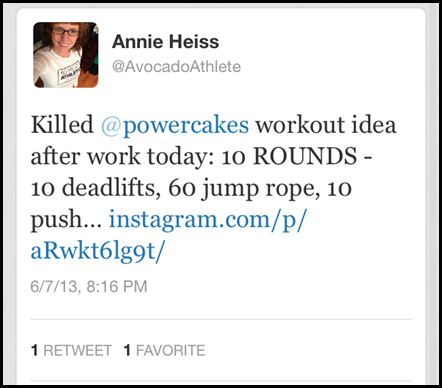Click the favorite count number before FAVORITE
442x388 pixels.
click(x=127, y=351)
